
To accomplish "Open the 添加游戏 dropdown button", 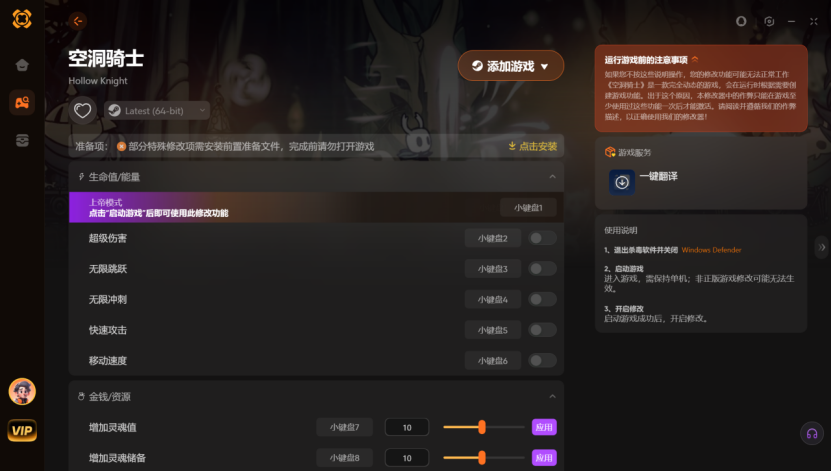I will [511, 66].
